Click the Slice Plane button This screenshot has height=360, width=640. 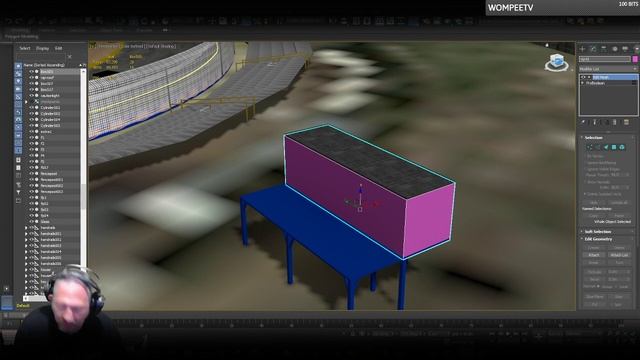595,297
